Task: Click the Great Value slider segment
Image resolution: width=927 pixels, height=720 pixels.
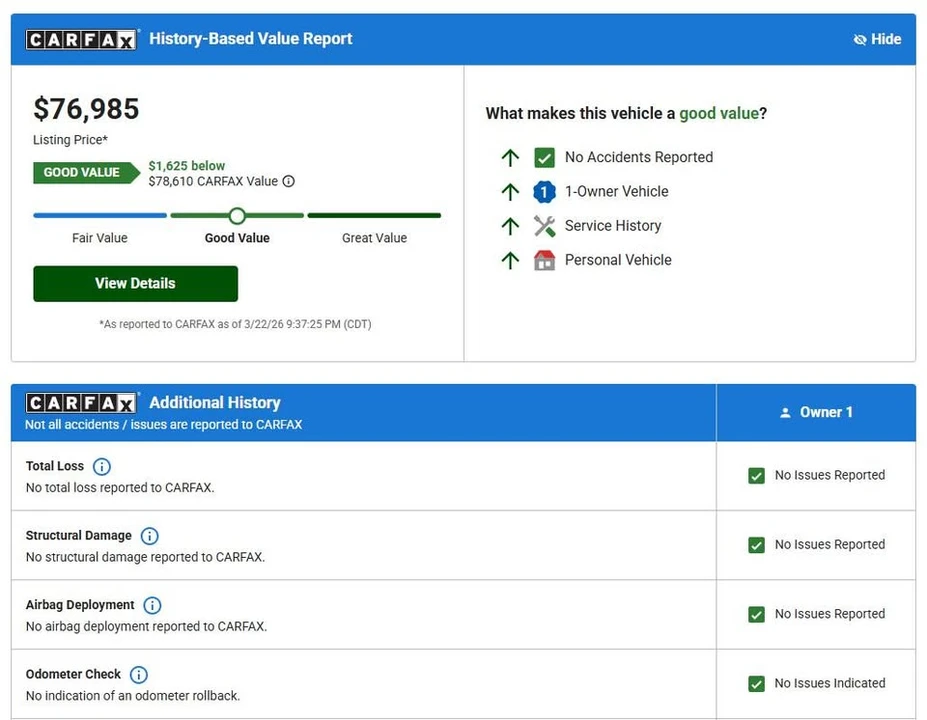Action: [374, 216]
